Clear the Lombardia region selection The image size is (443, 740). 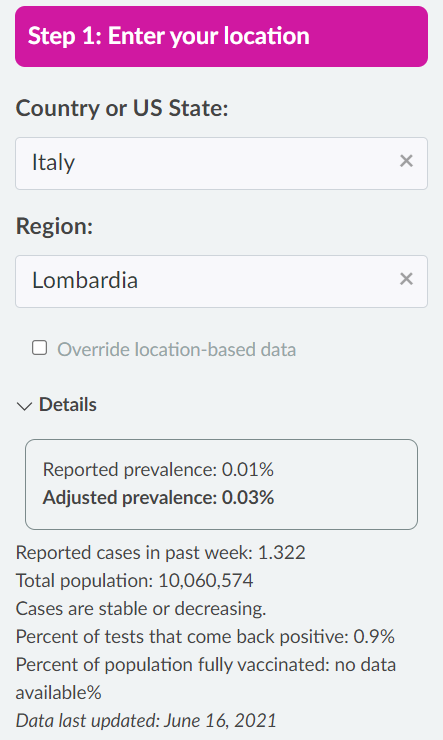tap(406, 279)
